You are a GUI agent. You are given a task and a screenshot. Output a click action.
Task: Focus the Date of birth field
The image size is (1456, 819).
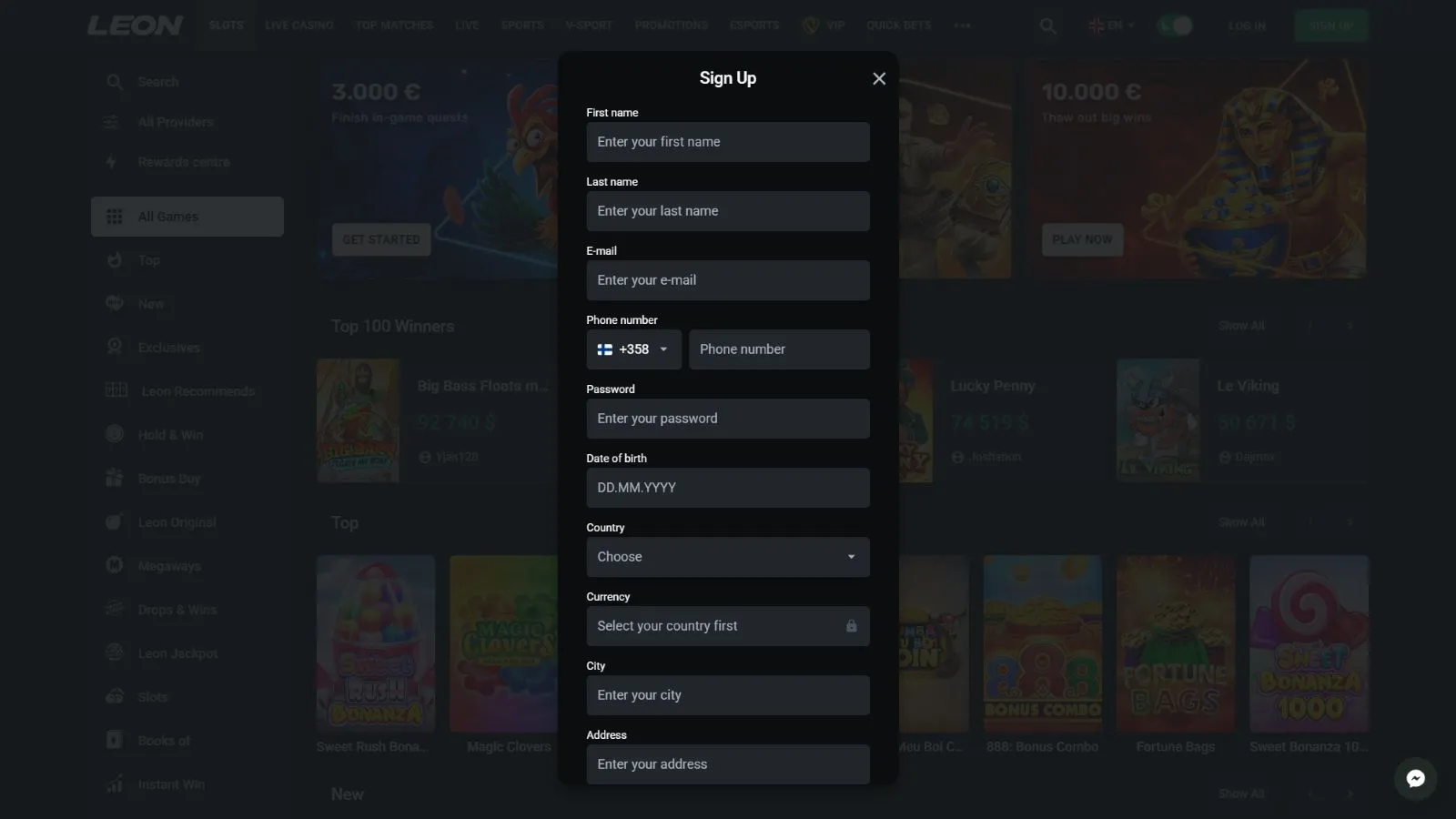tap(728, 488)
